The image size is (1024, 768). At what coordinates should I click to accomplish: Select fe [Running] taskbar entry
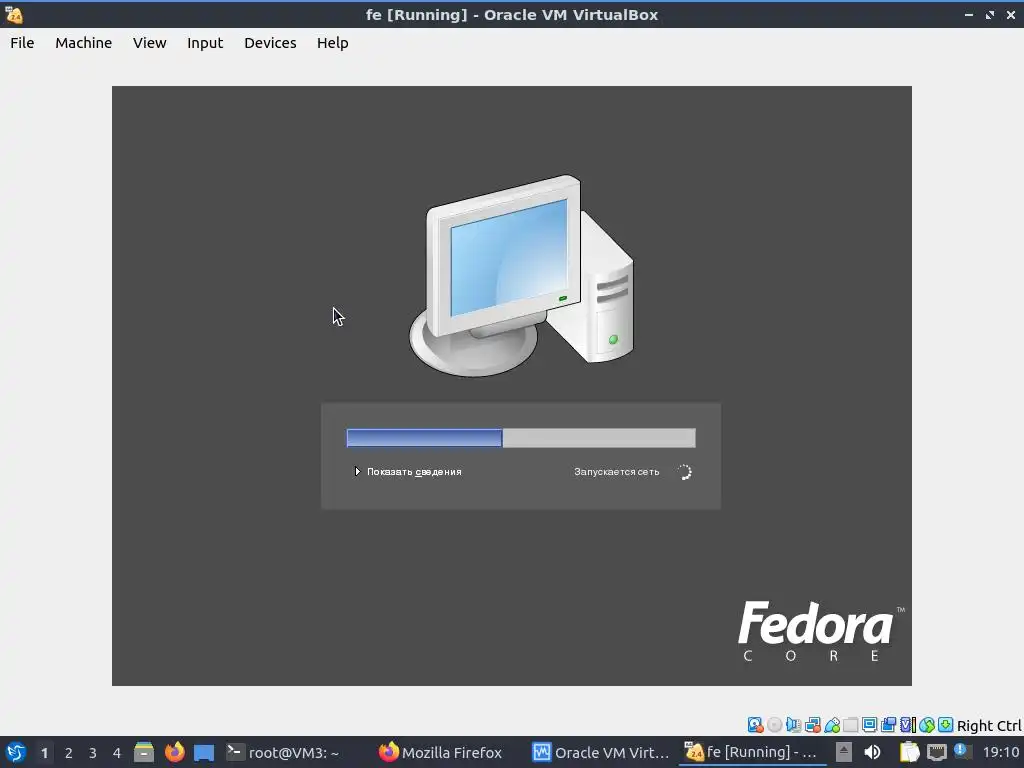[x=752, y=753]
